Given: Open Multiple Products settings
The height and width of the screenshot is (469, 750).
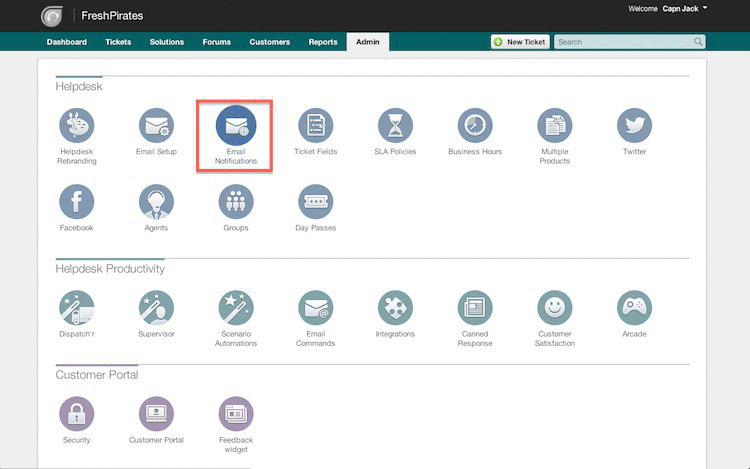Looking at the screenshot, I should coord(555,126).
